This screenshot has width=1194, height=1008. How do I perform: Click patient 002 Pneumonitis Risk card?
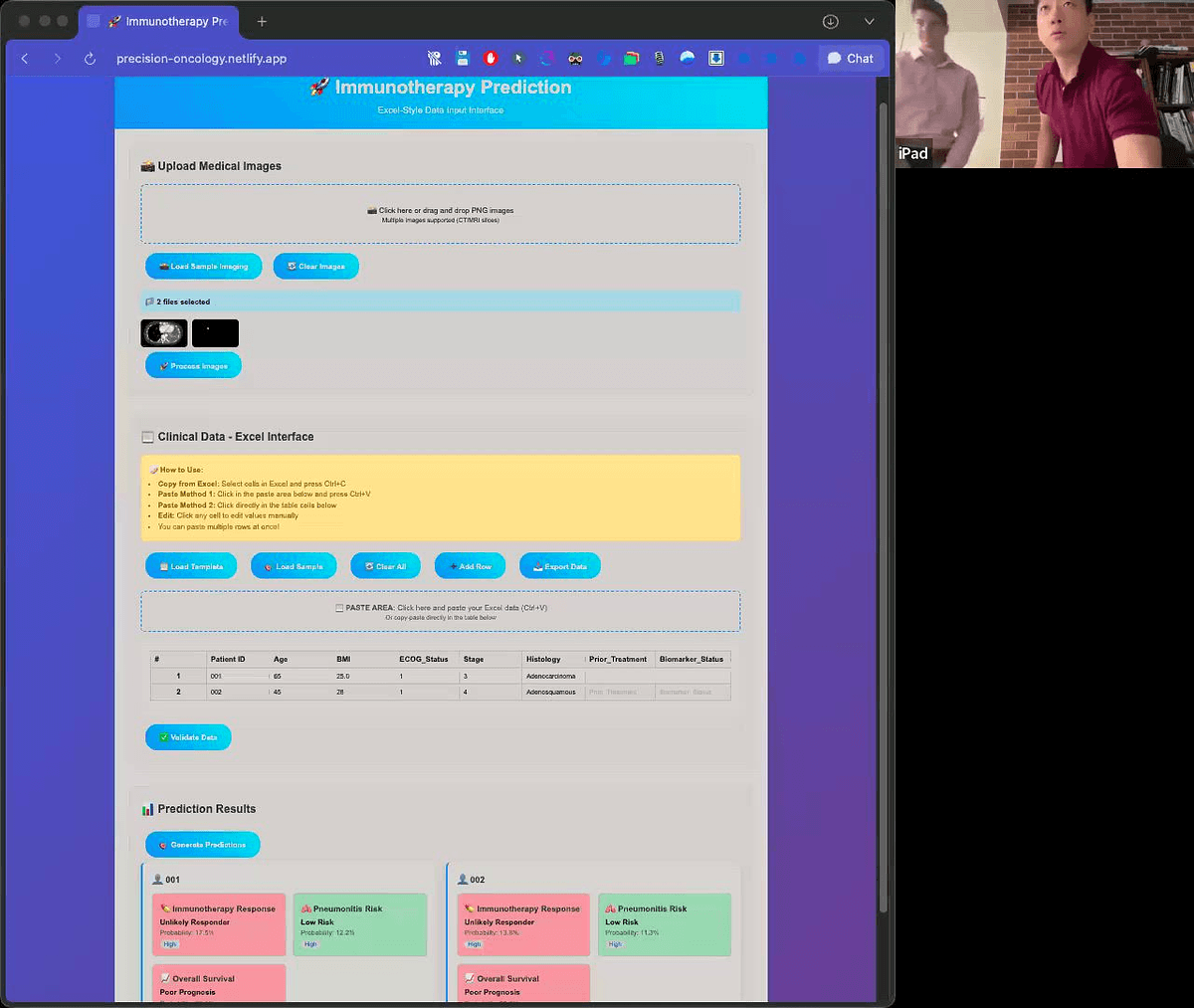coord(665,924)
